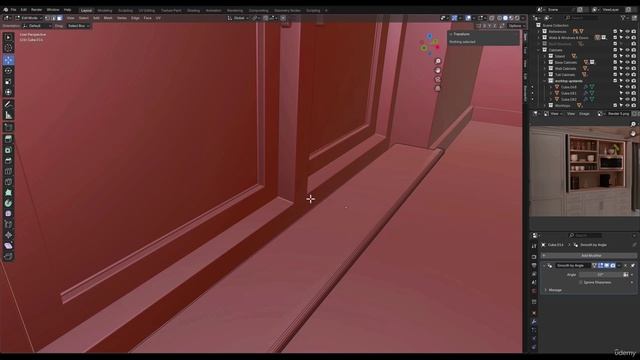The image size is (640, 360).
Task: Select Walls & Windows & Doors collection
Action: (x=568, y=38)
